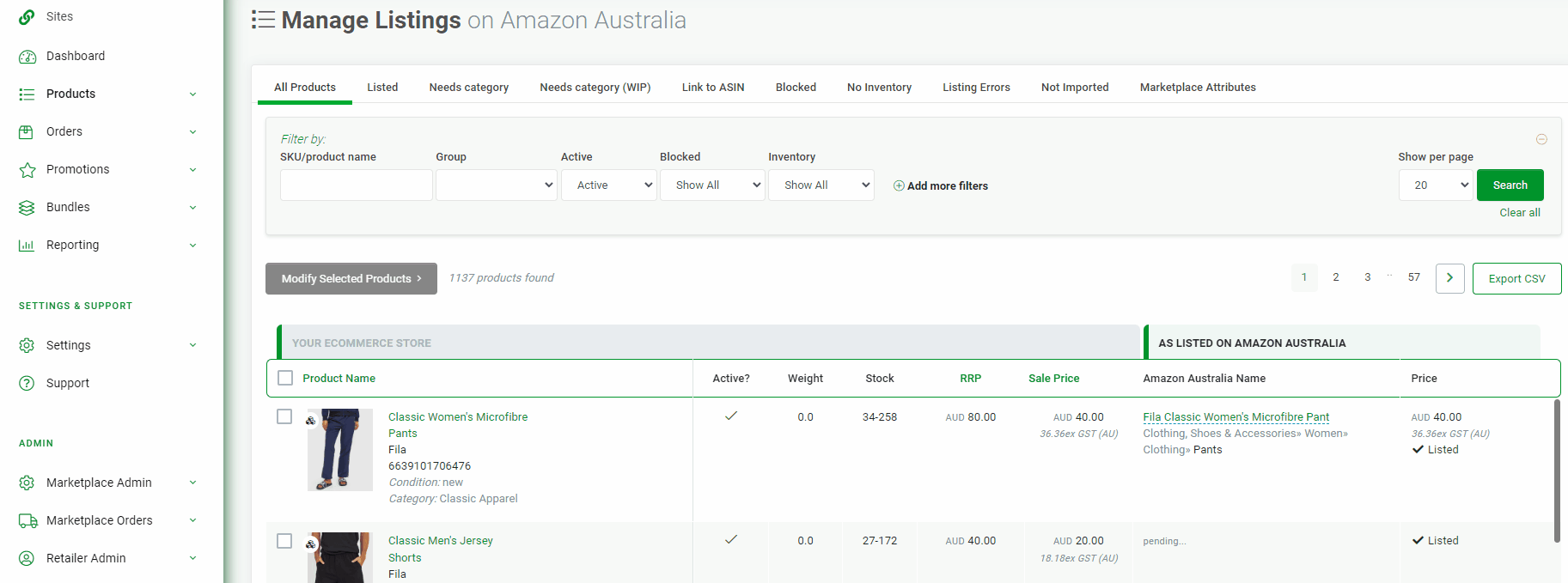The height and width of the screenshot is (583, 1568).
Task: Open the Show per page dropdown
Action: [x=1436, y=185]
